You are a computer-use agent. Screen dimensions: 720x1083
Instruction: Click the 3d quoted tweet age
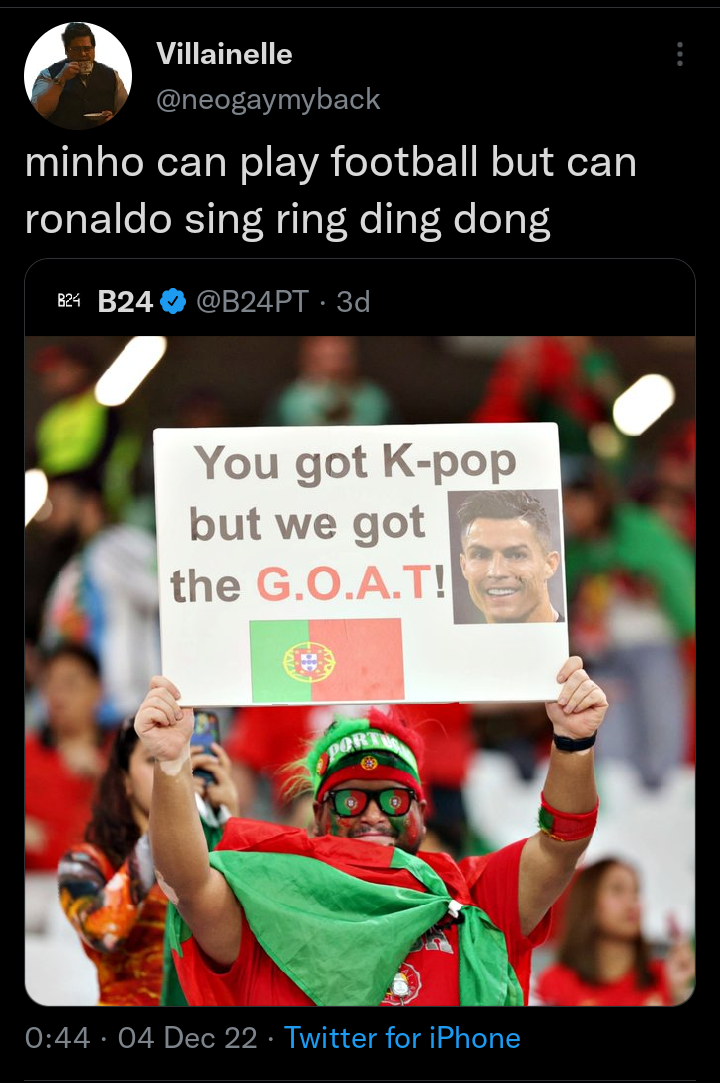tap(353, 301)
